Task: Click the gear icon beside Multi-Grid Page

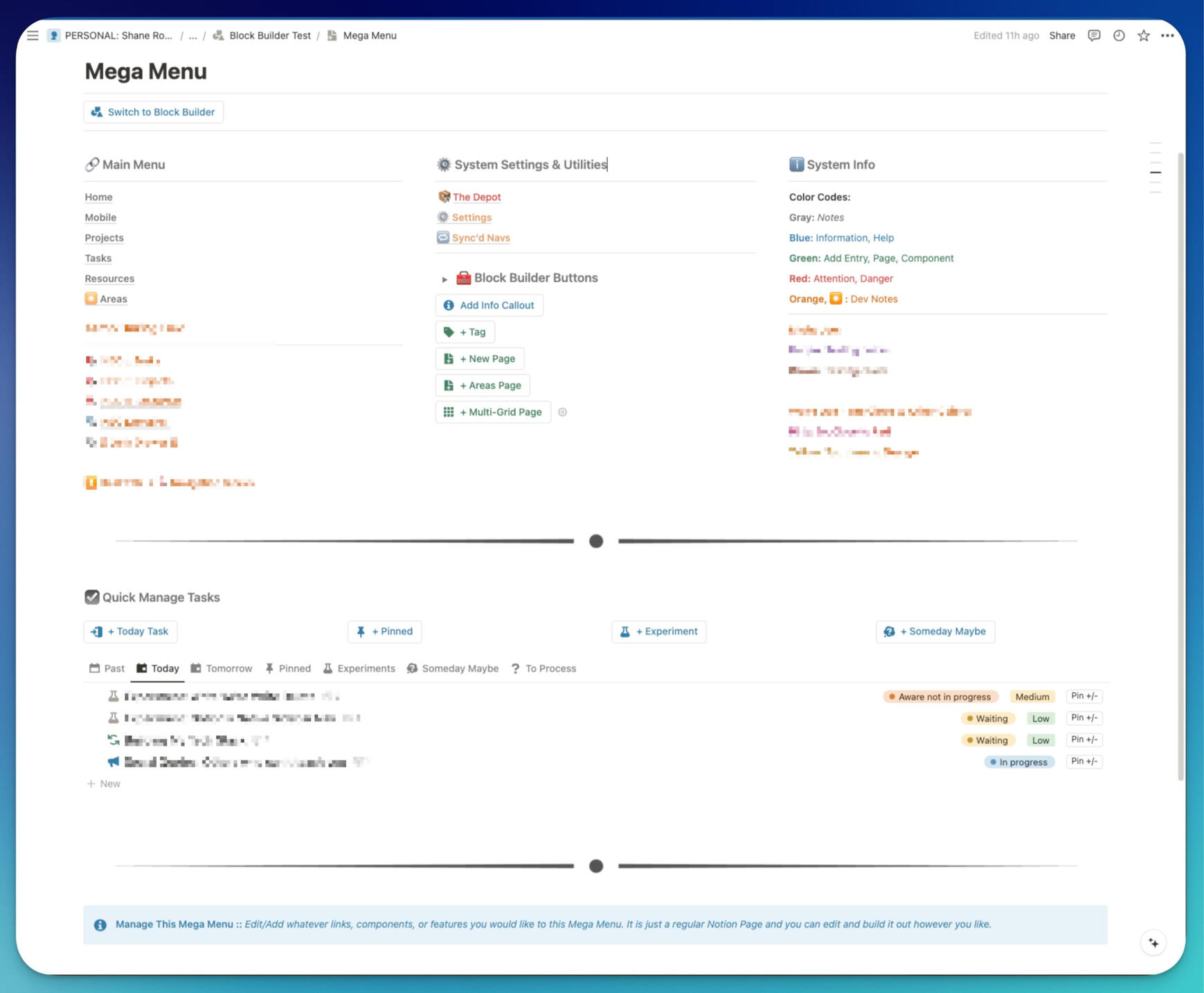Action: (562, 412)
